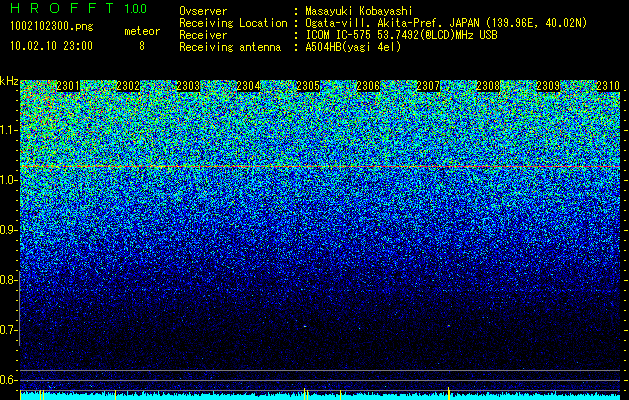Click the 'Receiver' field label

pyautogui.click(x=203, y=35)
